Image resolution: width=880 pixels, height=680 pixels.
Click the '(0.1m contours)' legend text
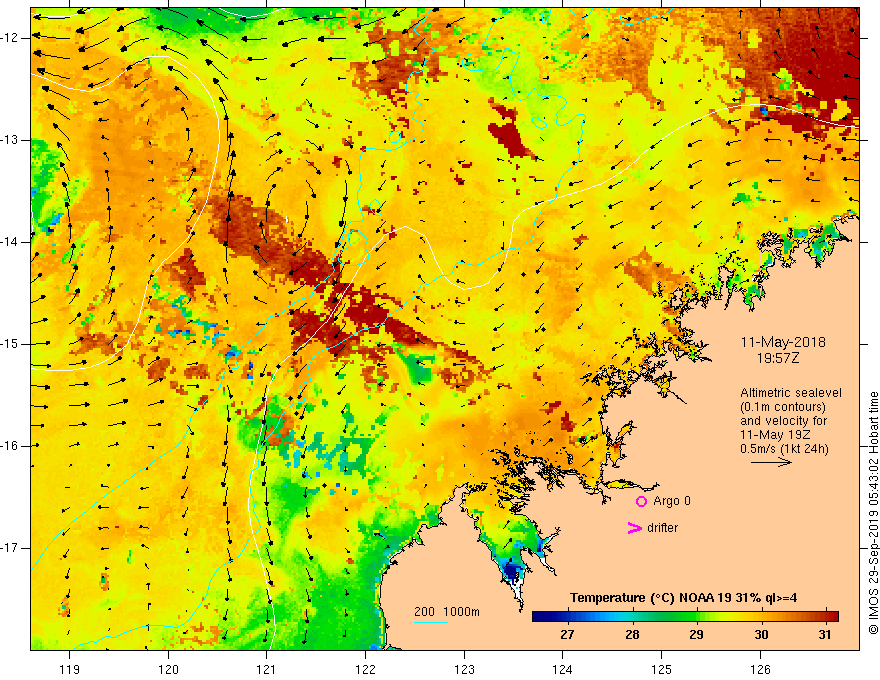click(x=782, y=407)
